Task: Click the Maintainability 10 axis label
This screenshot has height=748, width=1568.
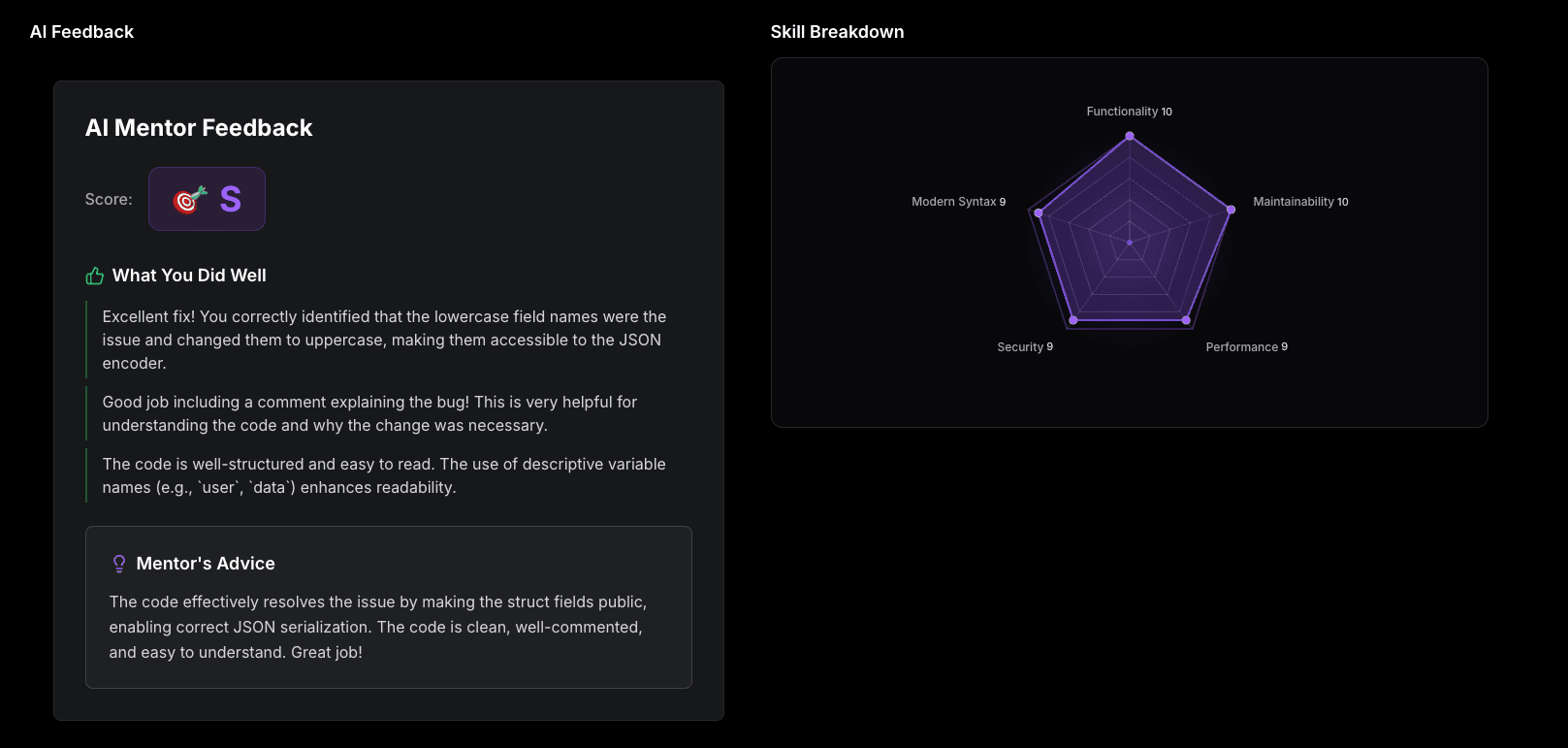Action: pos(1300,202)
